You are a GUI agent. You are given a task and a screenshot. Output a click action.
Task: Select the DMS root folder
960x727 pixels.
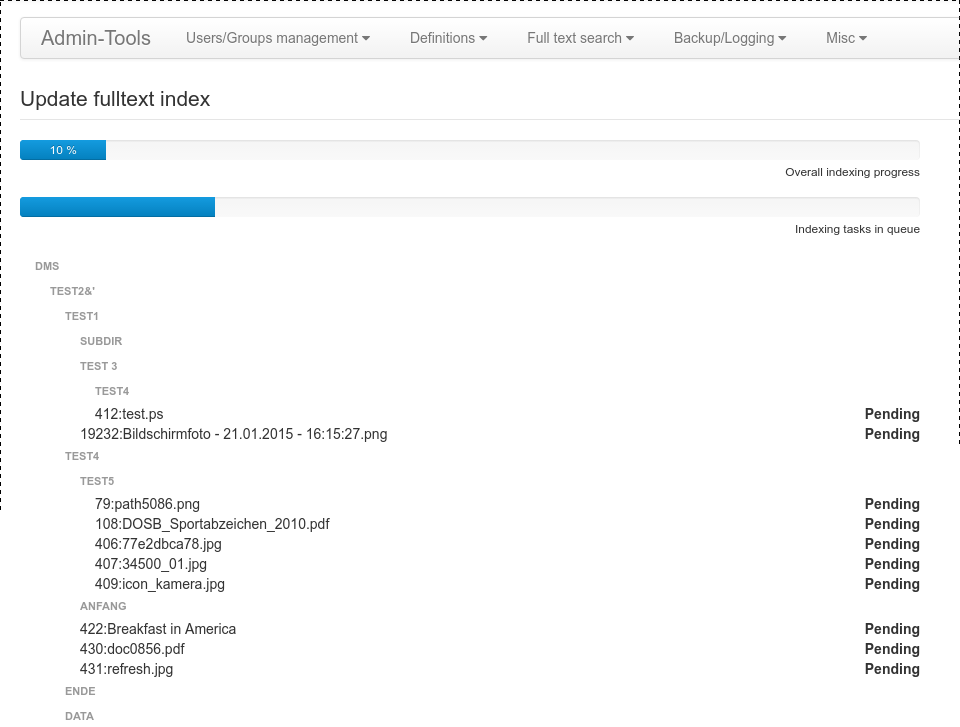[x=47, y=267]
